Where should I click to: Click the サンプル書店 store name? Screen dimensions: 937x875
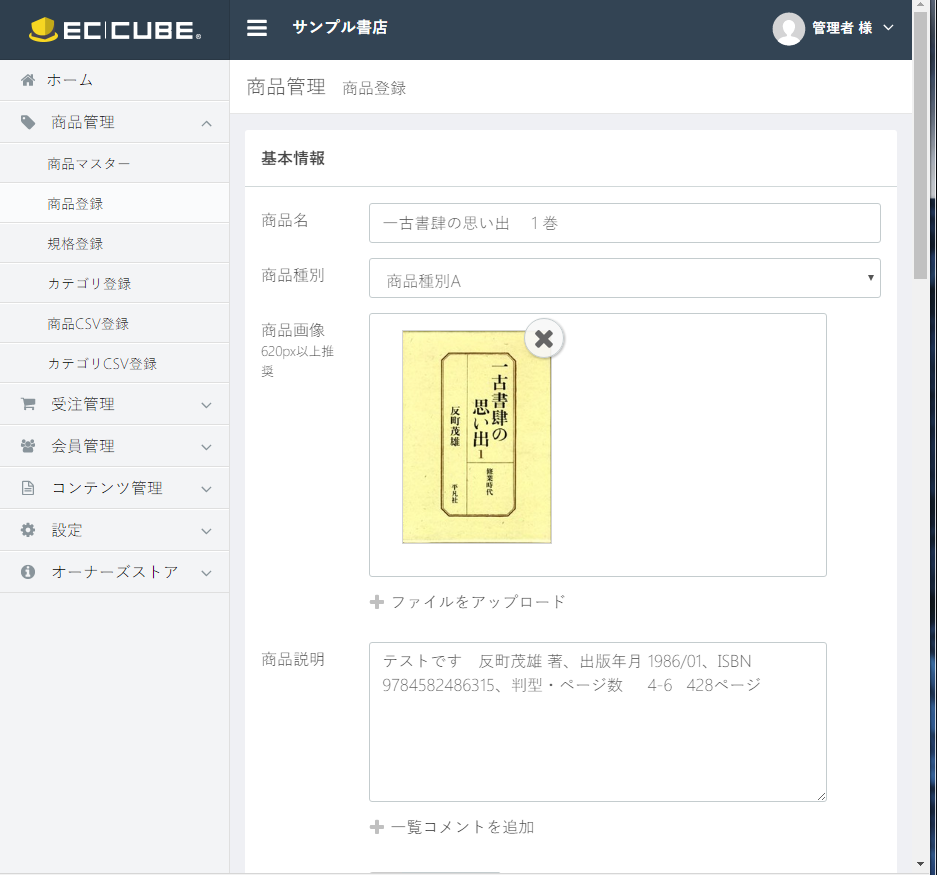[340, 27]
